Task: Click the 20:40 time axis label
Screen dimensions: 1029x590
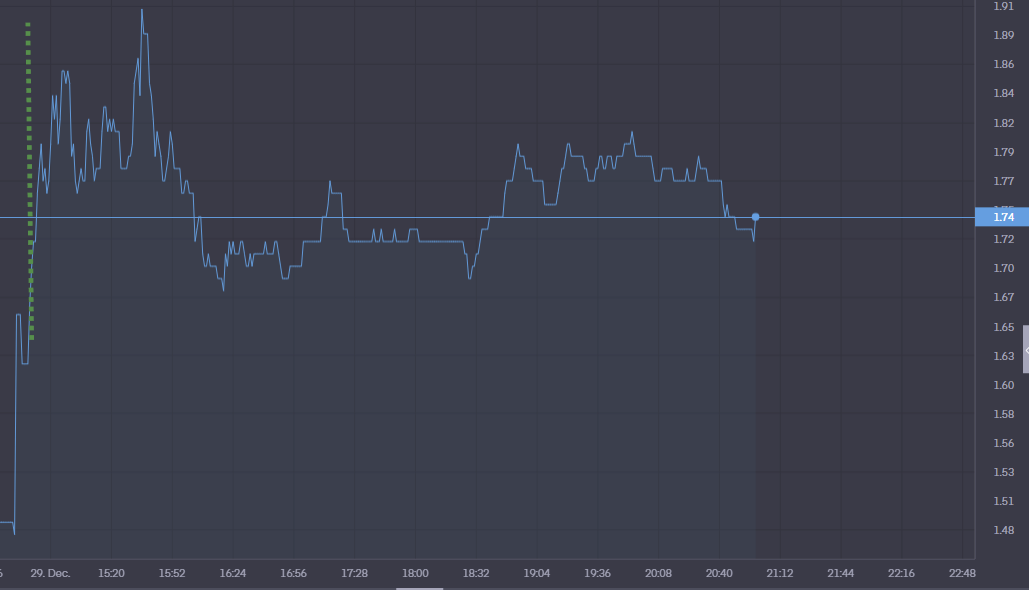Action: coord(719,573)
